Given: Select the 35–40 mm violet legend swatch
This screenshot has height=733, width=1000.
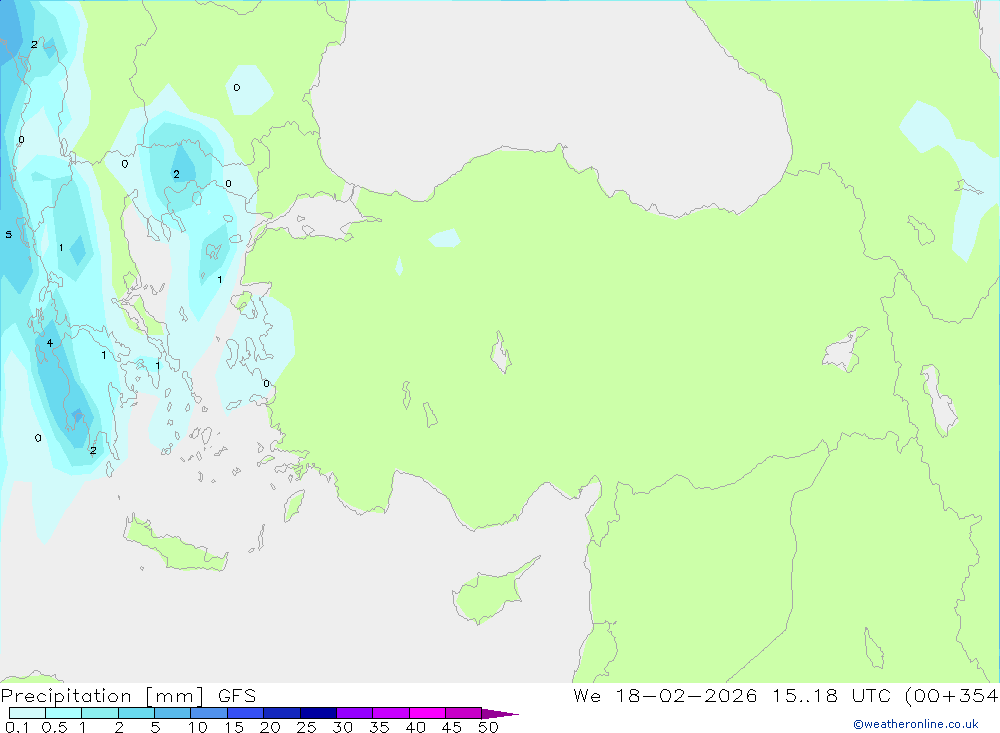Looking at the screenshot, I should [x=390, y=713].
